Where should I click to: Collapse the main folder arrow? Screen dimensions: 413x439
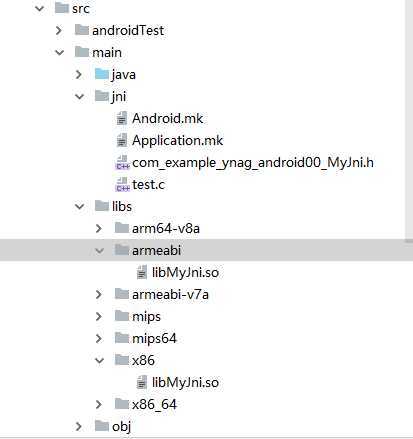click(60, 52)
